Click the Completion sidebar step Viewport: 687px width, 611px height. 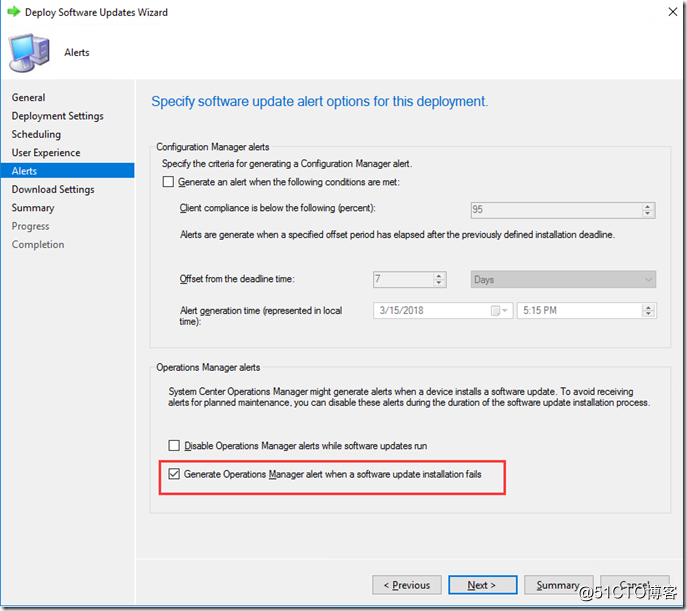pos(38,244)
